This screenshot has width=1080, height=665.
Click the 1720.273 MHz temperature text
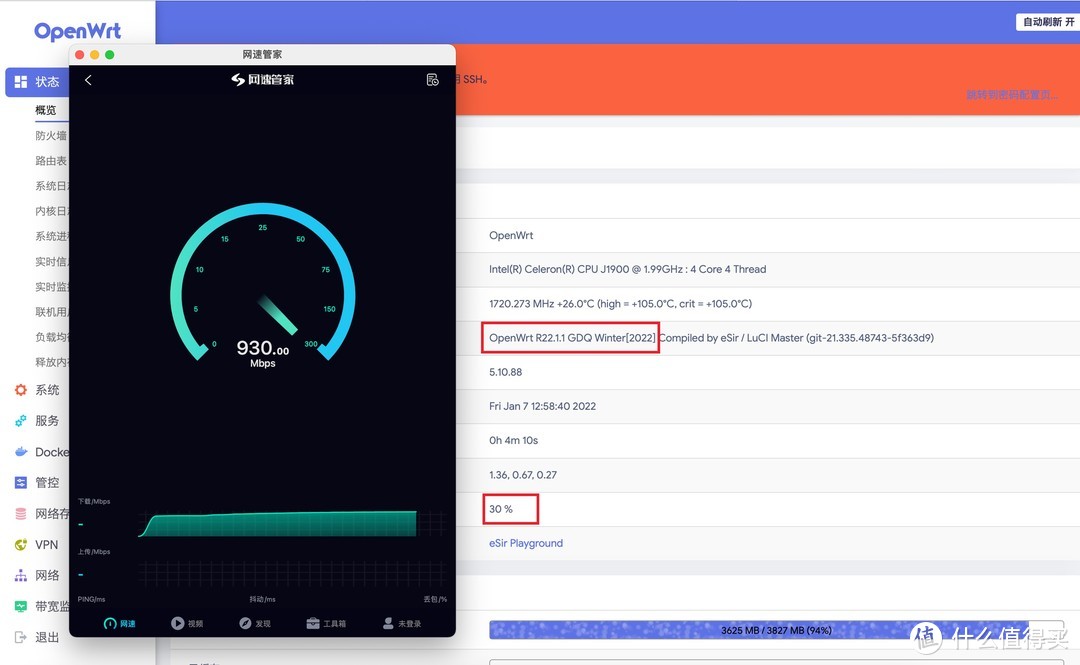[621, 304]
